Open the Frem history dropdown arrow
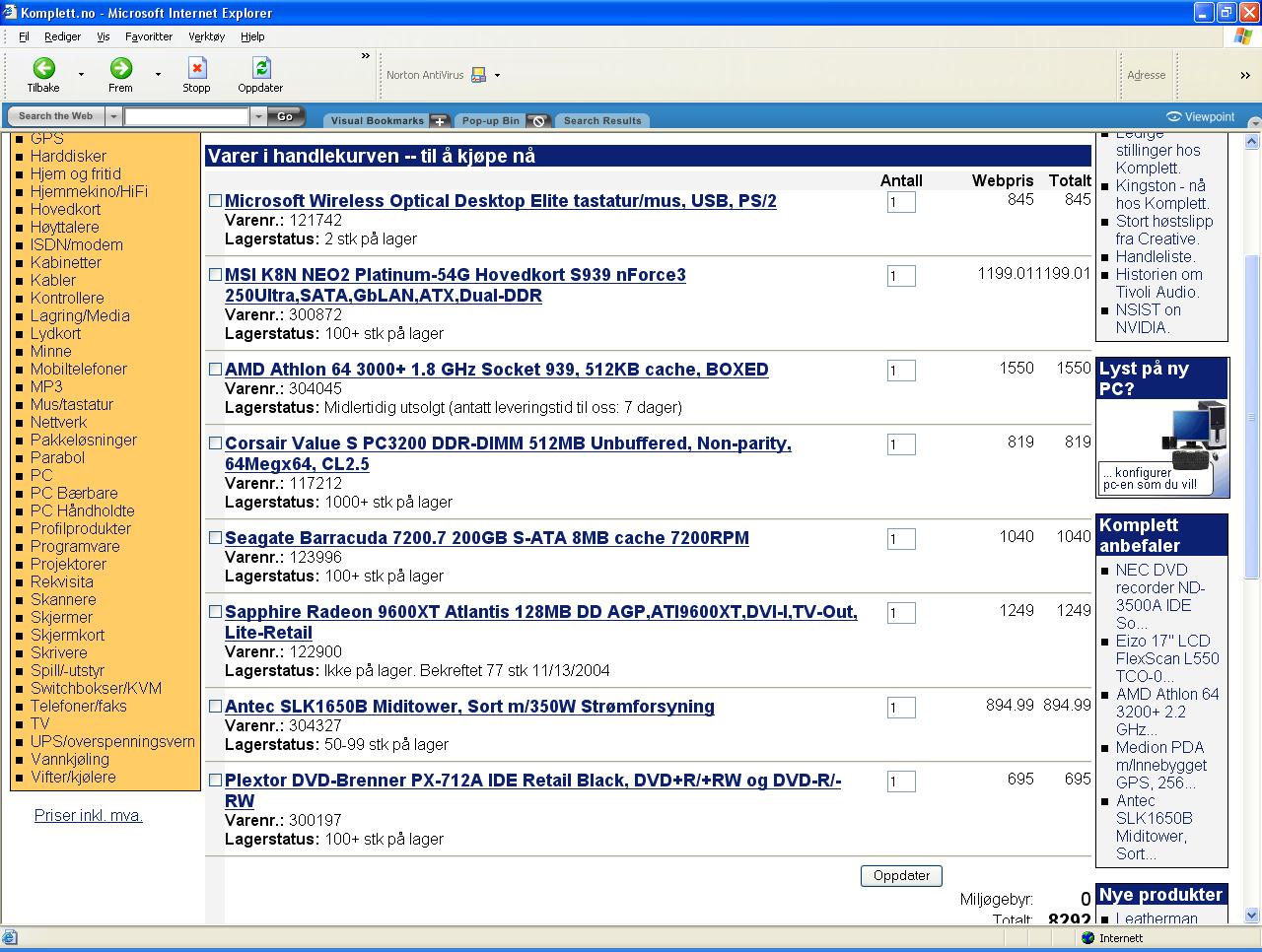The width and height of the screenshot is (1262, 952). coord(158,75)
